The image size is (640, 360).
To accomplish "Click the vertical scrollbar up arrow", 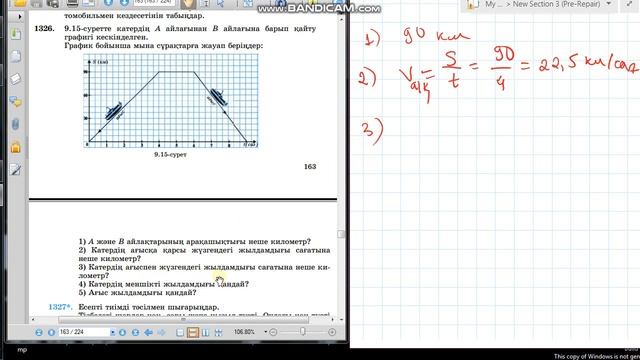I will point(341,19).
